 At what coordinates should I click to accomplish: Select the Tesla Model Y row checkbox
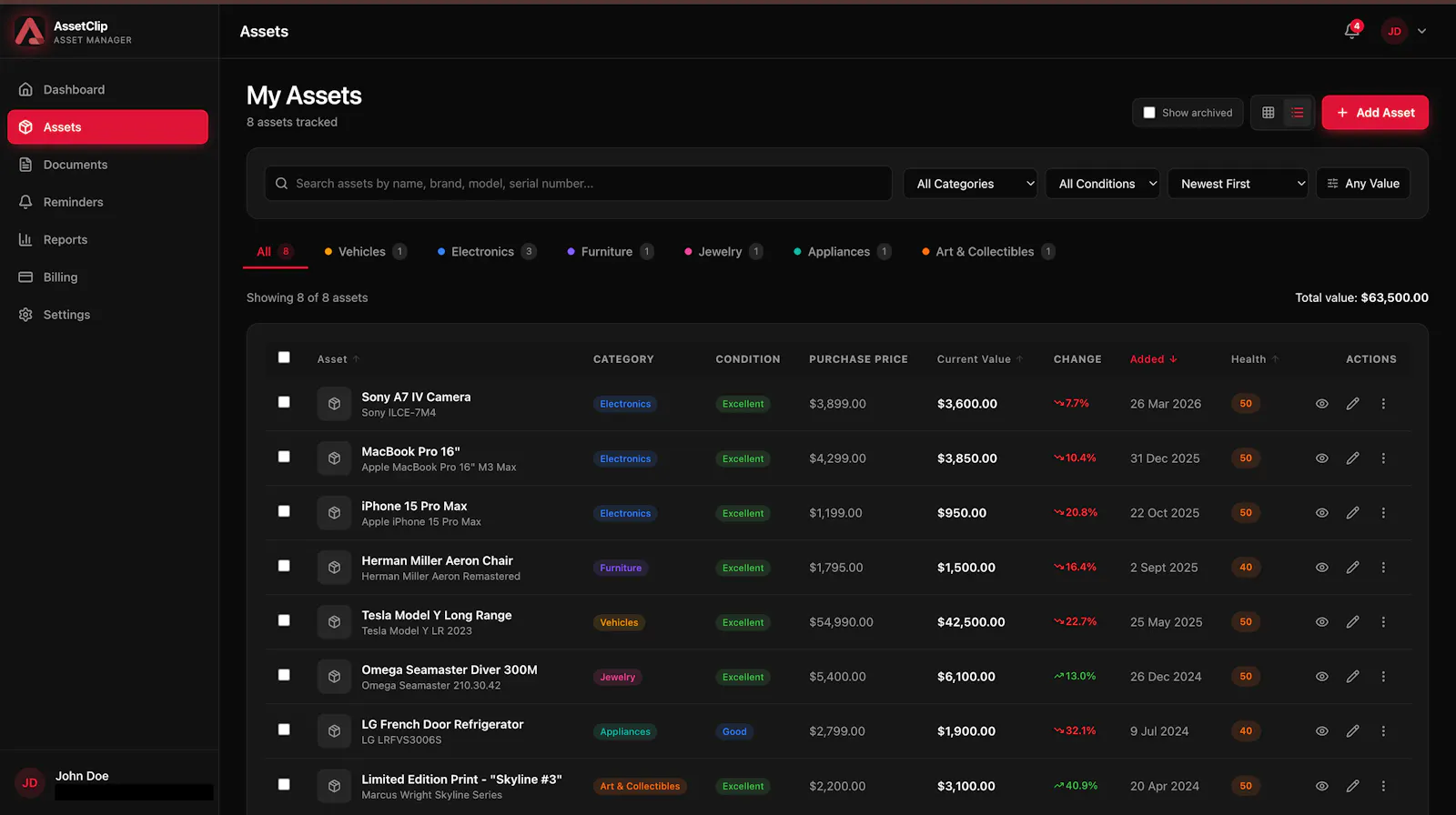[284, 620]
